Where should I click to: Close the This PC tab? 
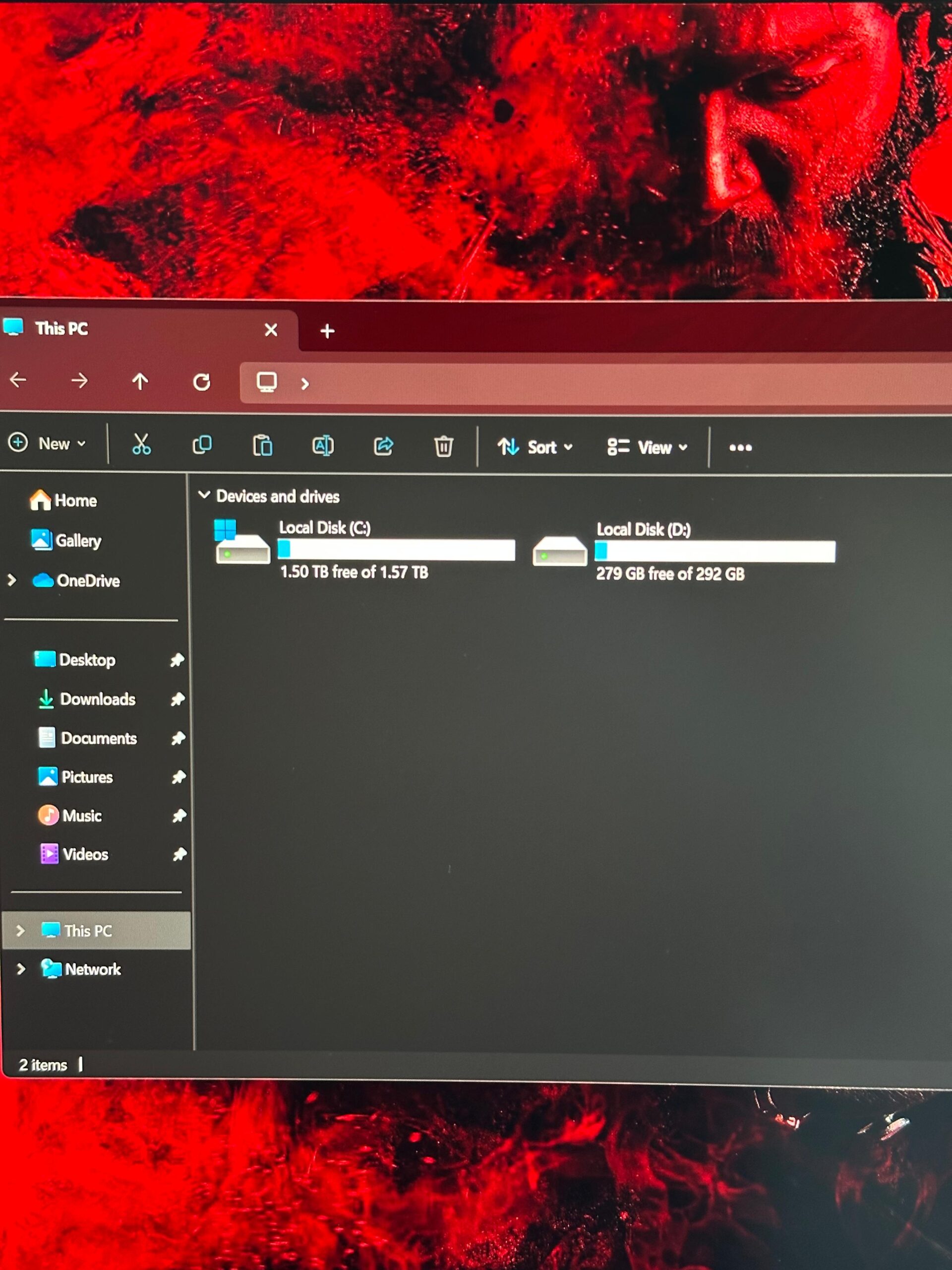coord(271,329)
